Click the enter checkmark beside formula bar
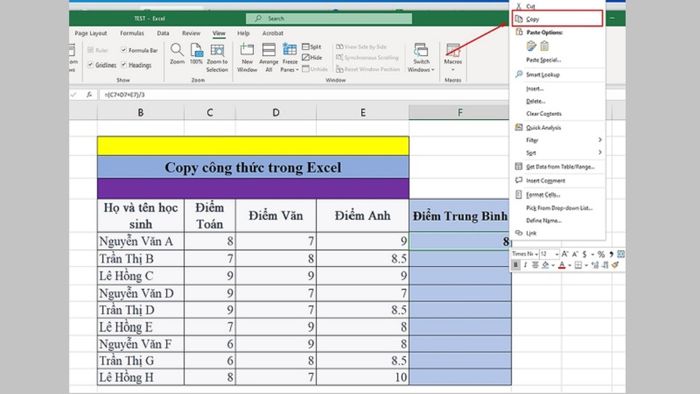The width and height of the screenshot is (700, 394). (x=74, y=95)
